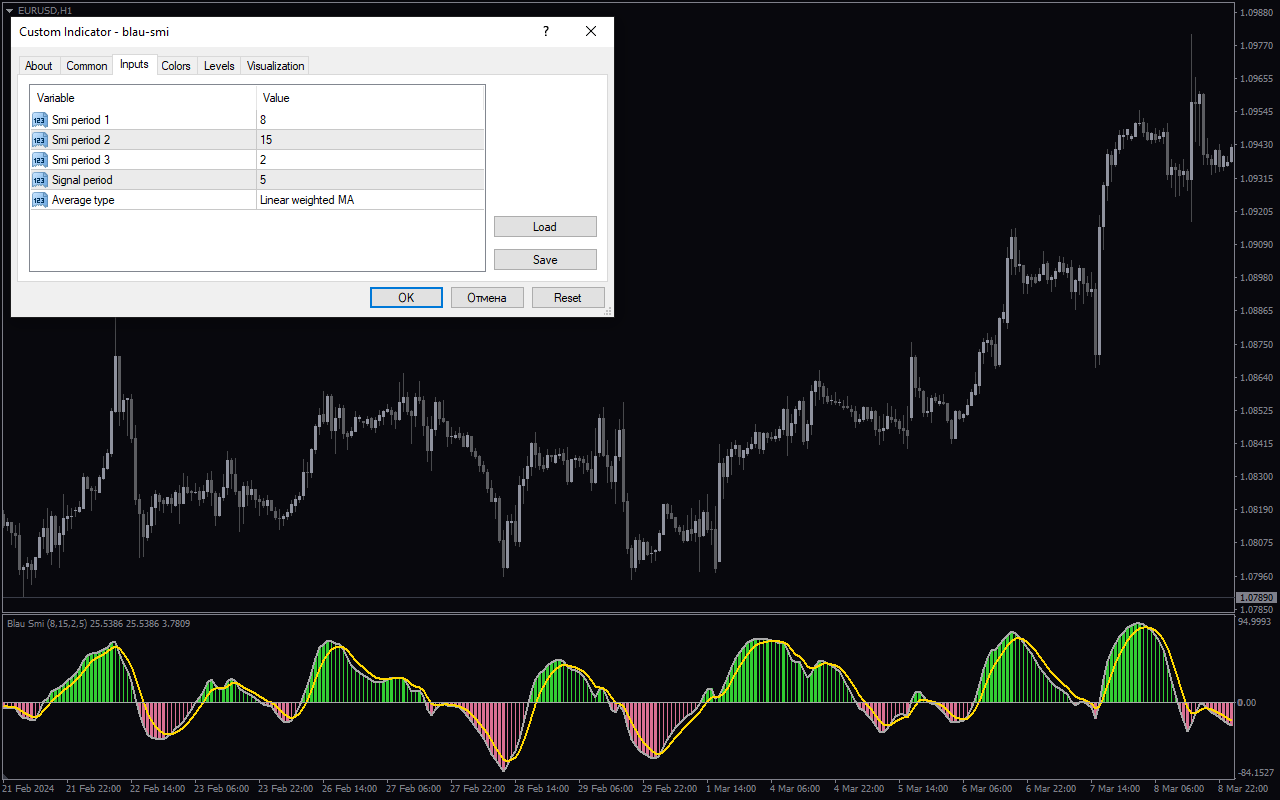The width and height of the screenshot is (1280, 800).
Task: Switch to the About tab
Action: (x=39, y=66)
